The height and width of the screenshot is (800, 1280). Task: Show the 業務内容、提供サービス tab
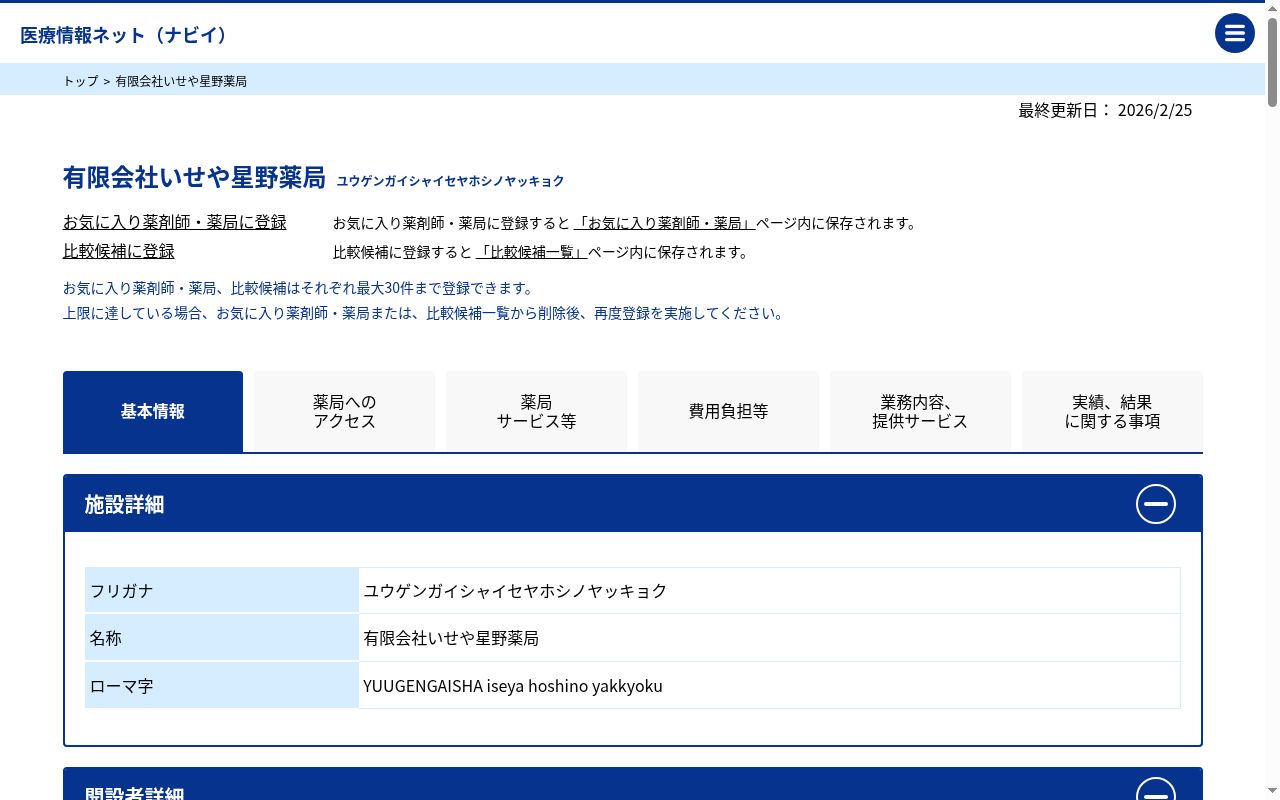[920, 412]
